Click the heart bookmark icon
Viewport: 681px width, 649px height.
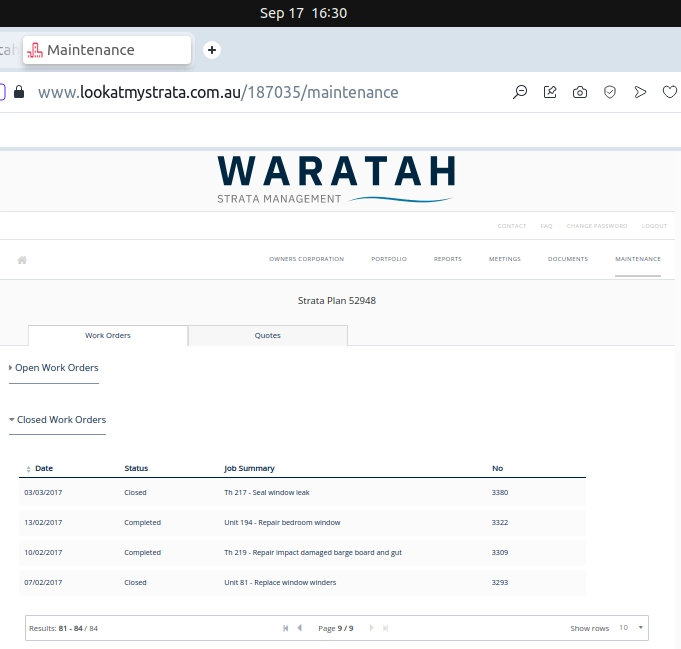(670, 92)
